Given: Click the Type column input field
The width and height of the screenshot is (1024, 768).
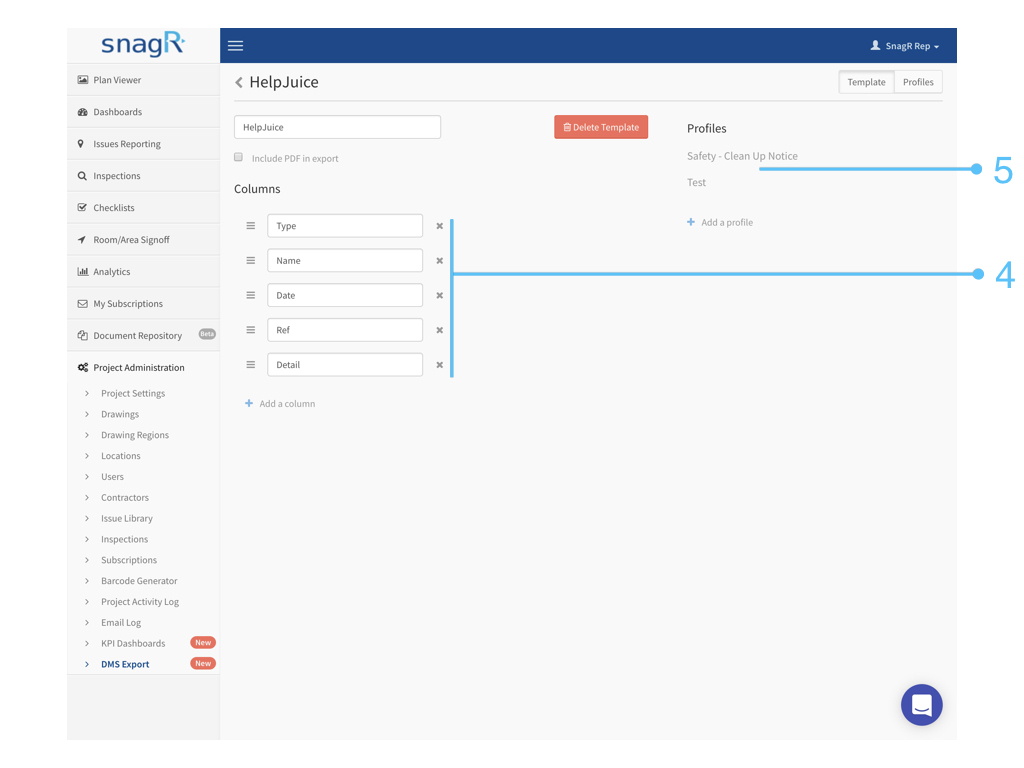Looking at the screenshot, I should click(x=345, y=226).
